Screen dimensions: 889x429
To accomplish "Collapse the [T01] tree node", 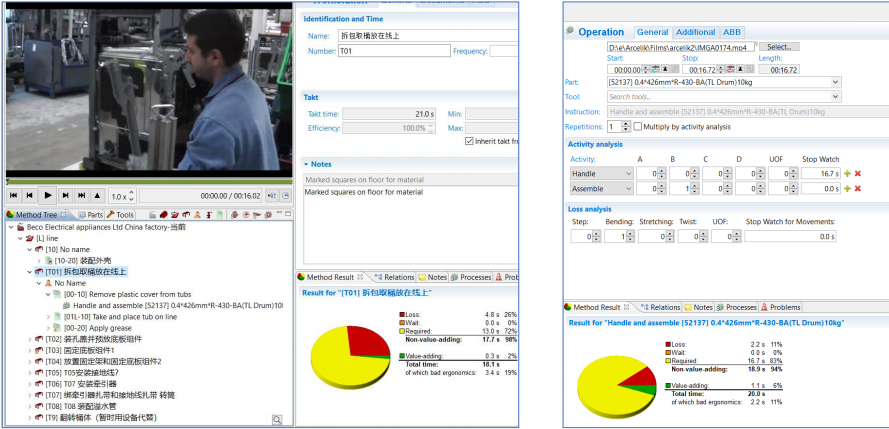I will (29, 271).
